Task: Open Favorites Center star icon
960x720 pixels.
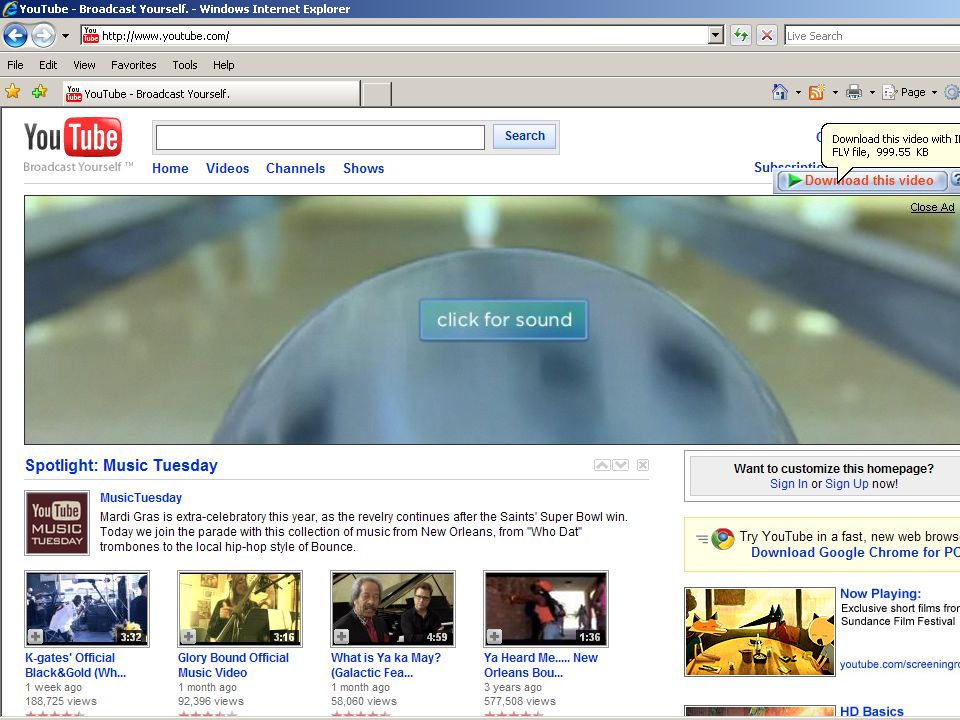Action: click(x=13, y=92)
